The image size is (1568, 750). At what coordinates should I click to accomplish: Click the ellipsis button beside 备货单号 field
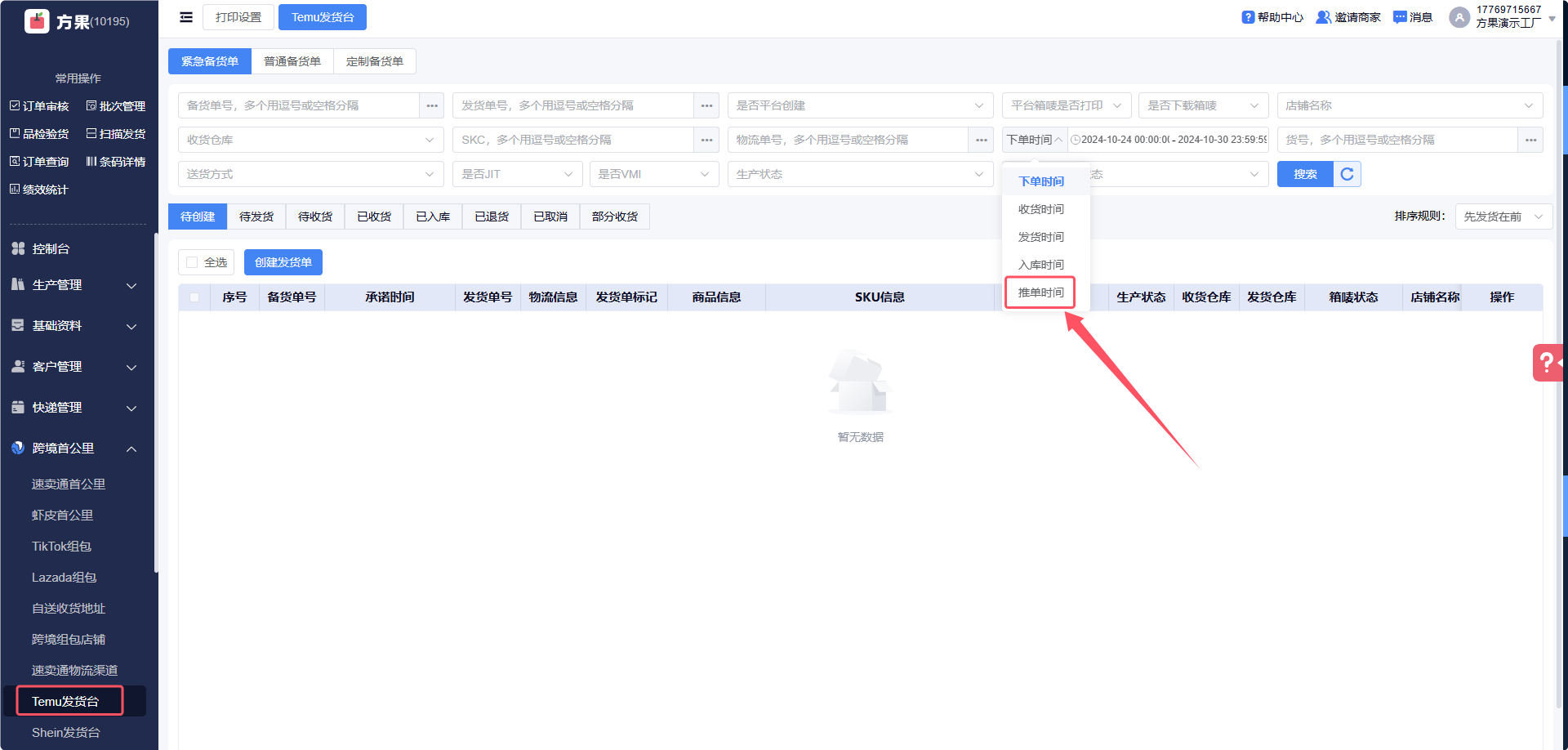432,105
